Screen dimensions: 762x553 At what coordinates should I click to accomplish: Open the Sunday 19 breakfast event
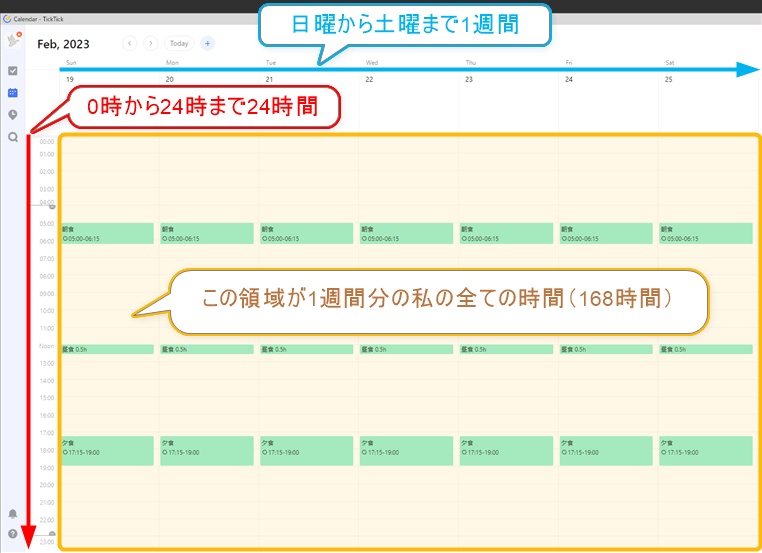107,234
